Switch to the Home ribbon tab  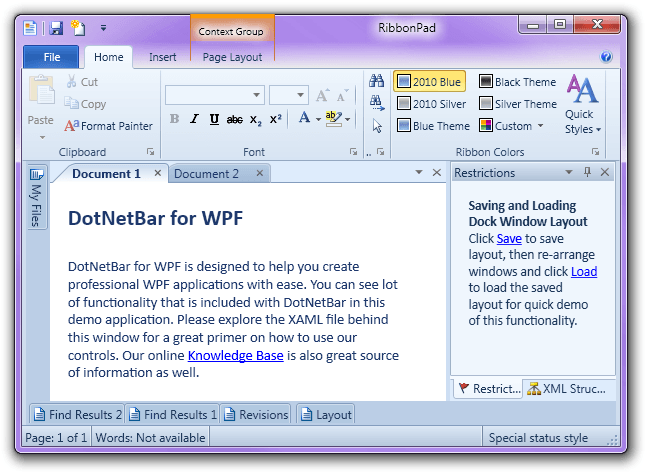click(x=108, y=57)
